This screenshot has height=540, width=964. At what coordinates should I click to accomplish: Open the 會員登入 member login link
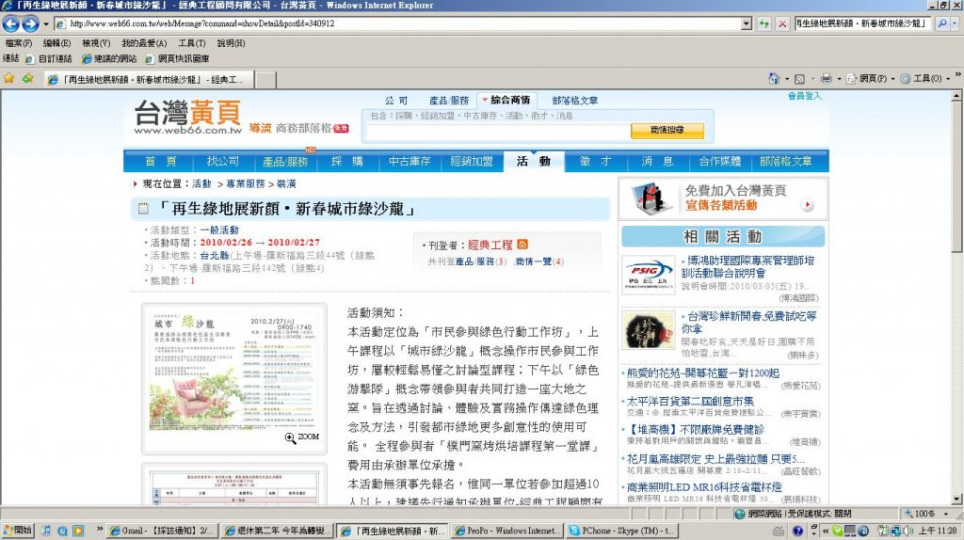coord(804,96)
